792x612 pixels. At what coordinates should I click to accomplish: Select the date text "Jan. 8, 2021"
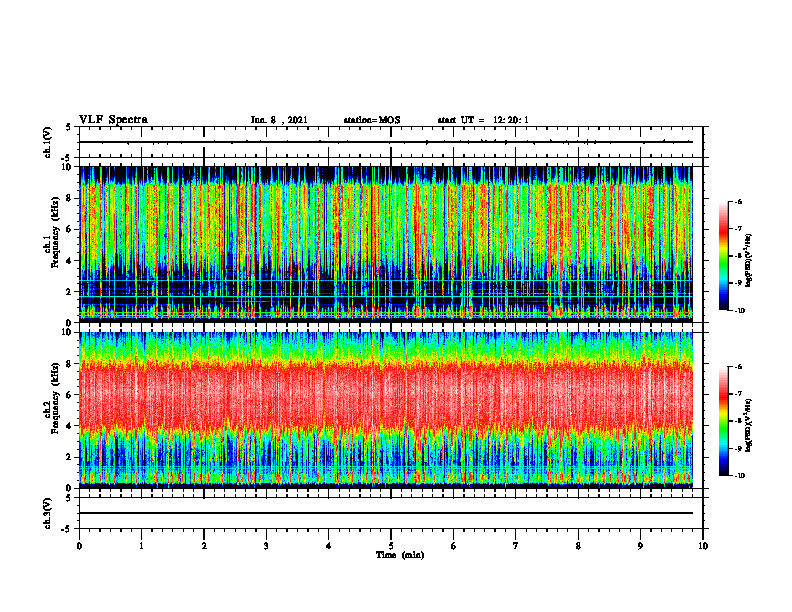point(279,120)
